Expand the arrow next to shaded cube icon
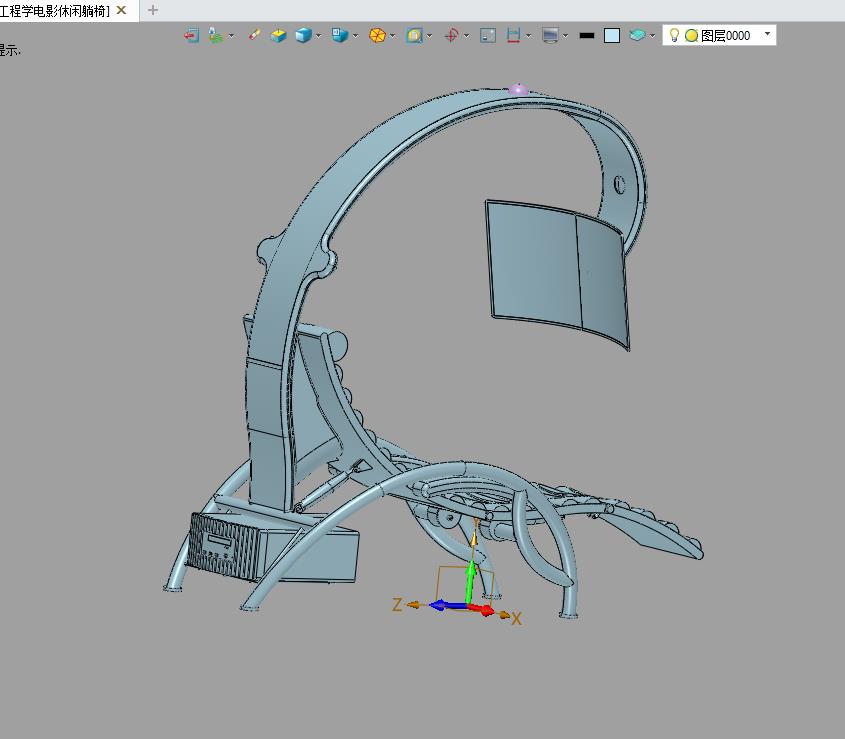The width and height of the screenshot is (845, 739). coord(319,35)
